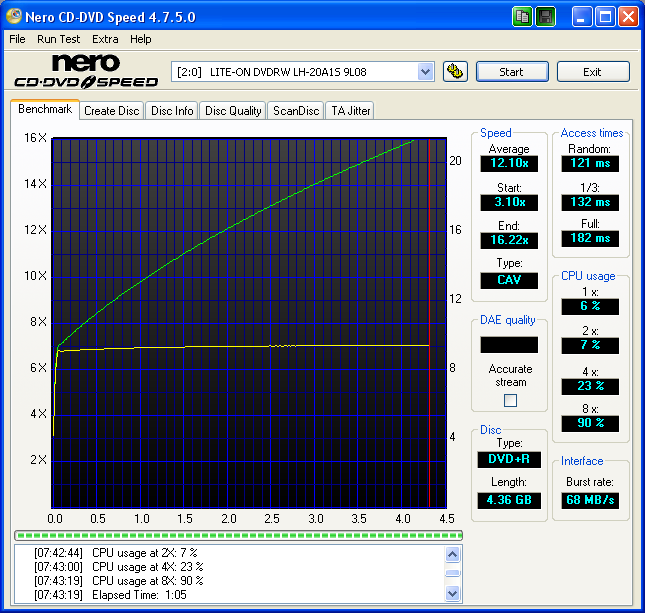
Task: Click the disc Length value 4.36 GB
Action: tap(509, 501)
